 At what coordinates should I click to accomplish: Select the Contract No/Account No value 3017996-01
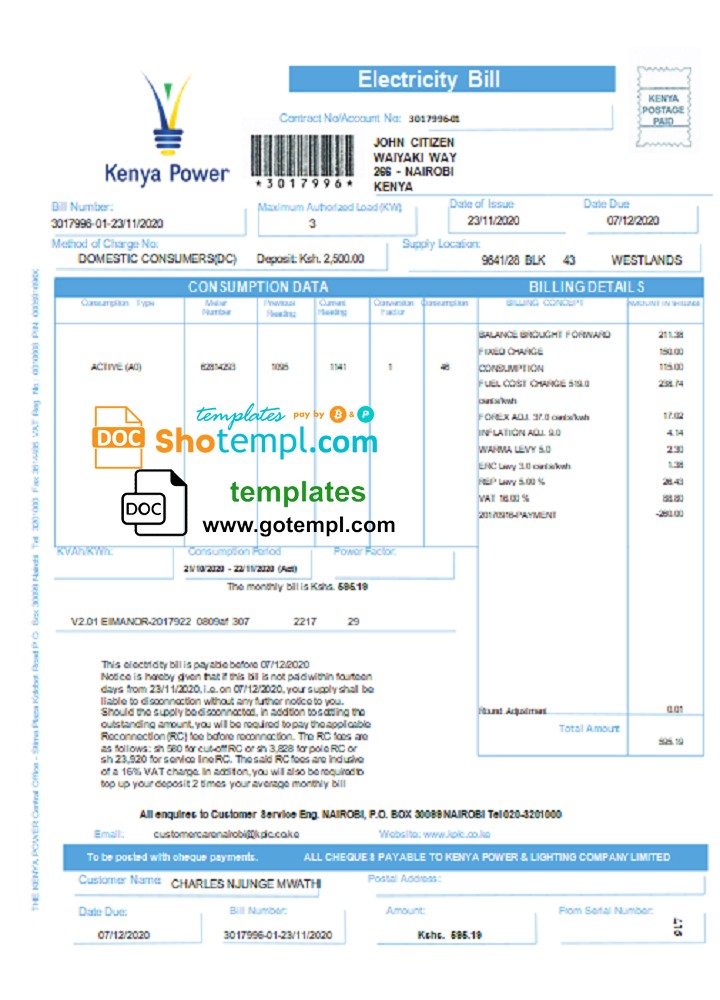tap(434, 119)
